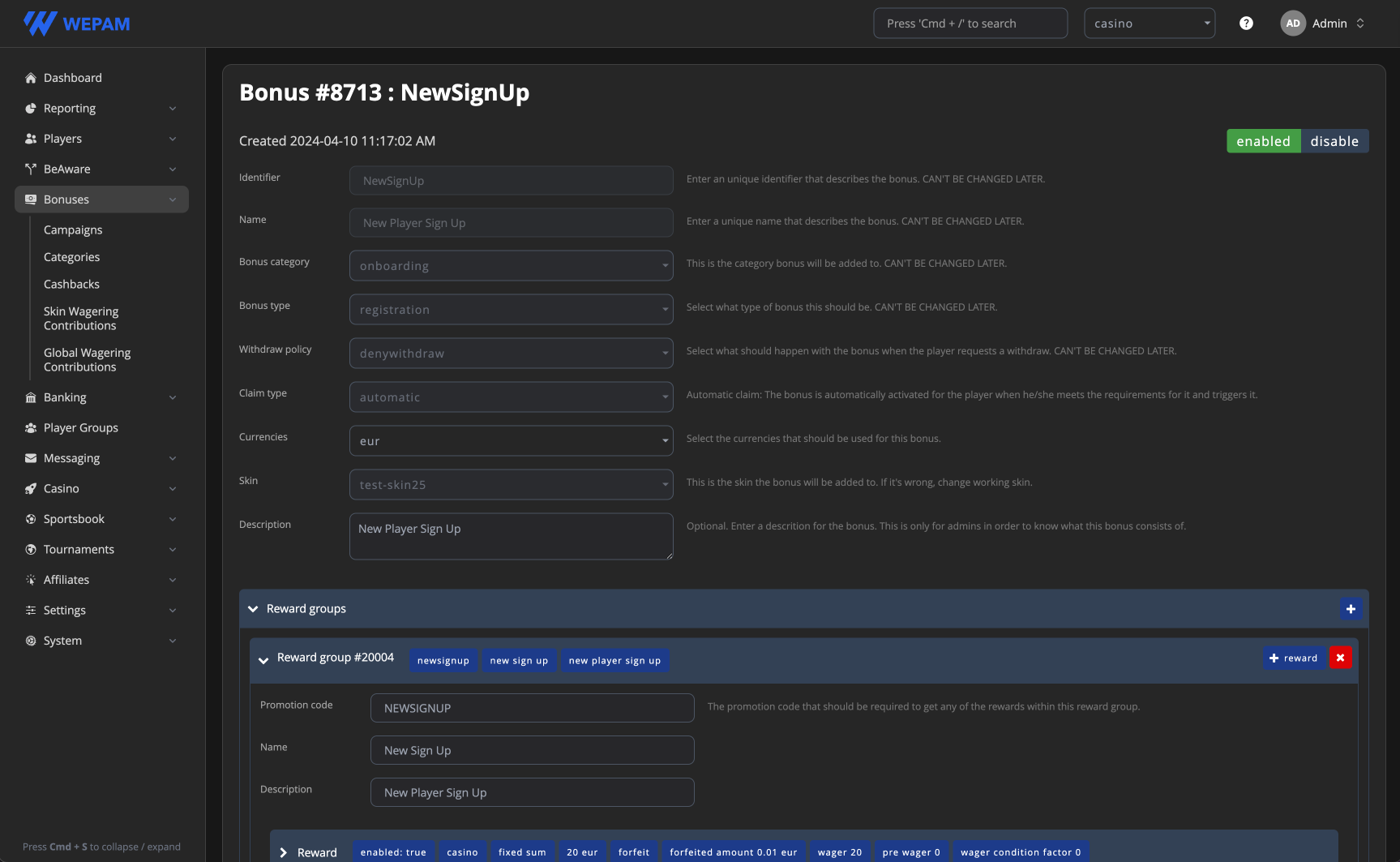The image size is (1400, 862).
Task: Open the Currencies dropdown showing eur
Action: click(511, 441)
